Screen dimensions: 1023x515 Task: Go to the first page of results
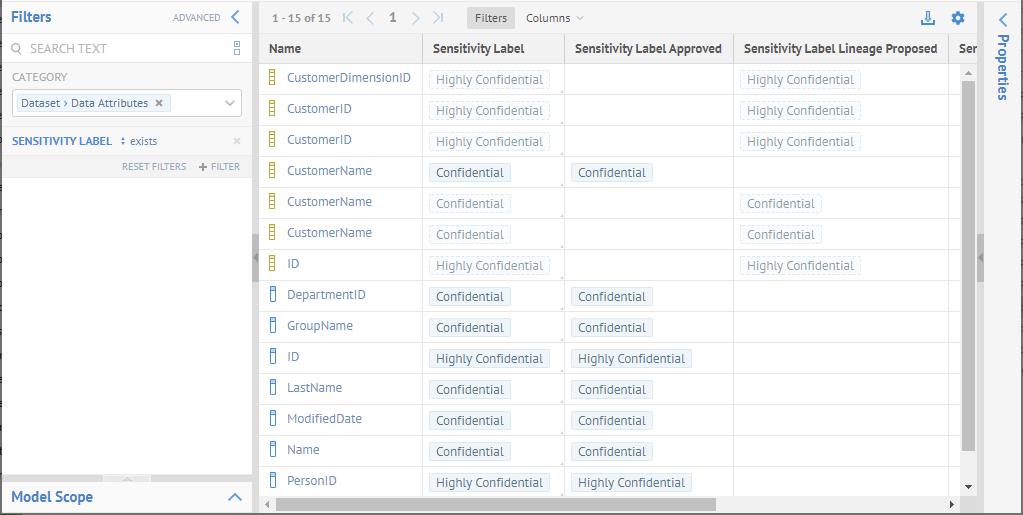click(x=348, y=18)
